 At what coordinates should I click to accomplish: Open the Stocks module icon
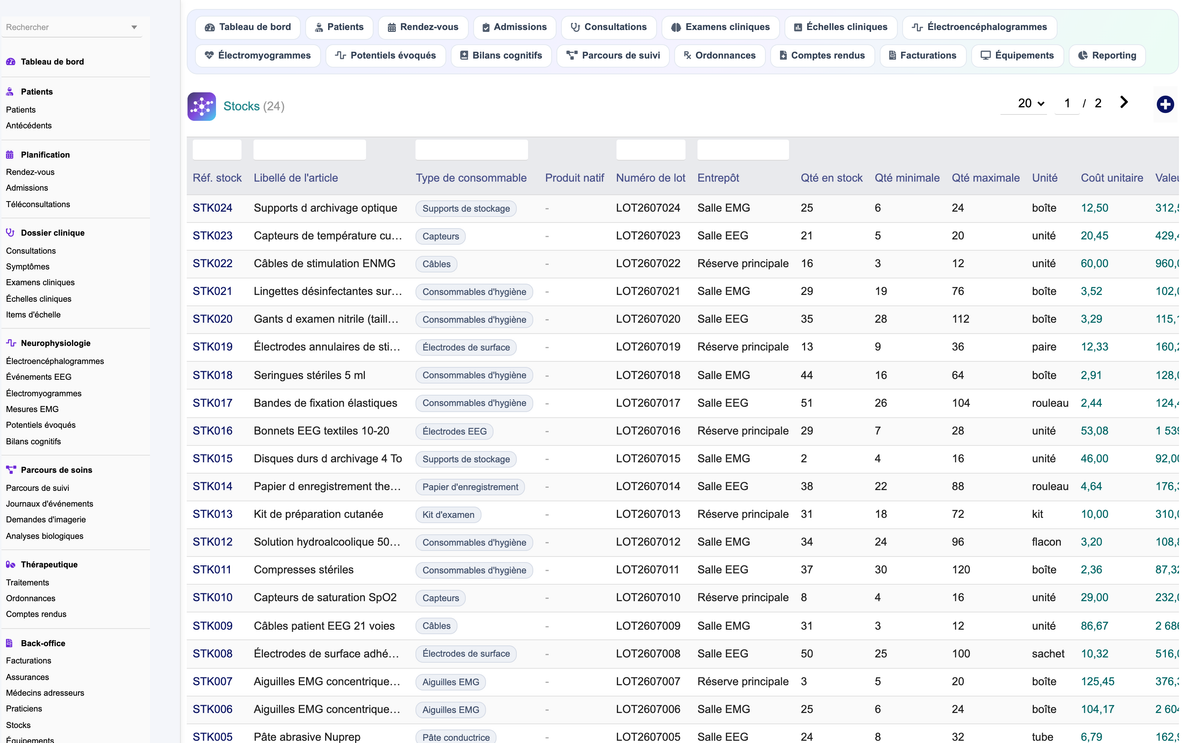pyautogui.click(x=202, y=106)
